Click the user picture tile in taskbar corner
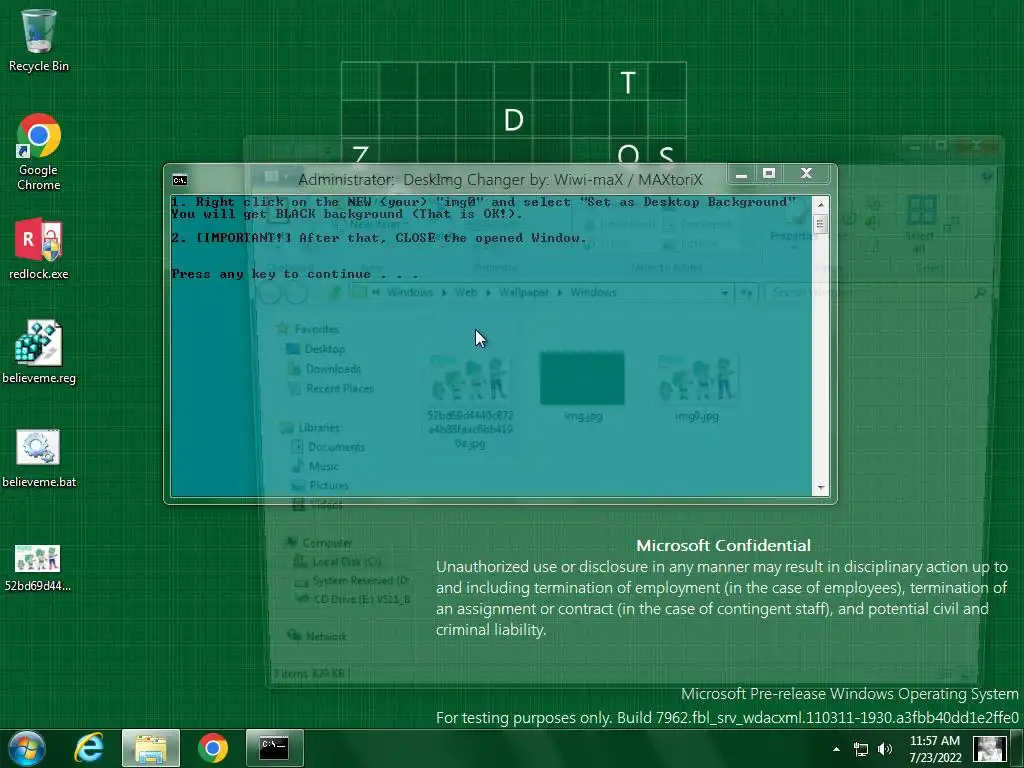 (x=989, y=749)
